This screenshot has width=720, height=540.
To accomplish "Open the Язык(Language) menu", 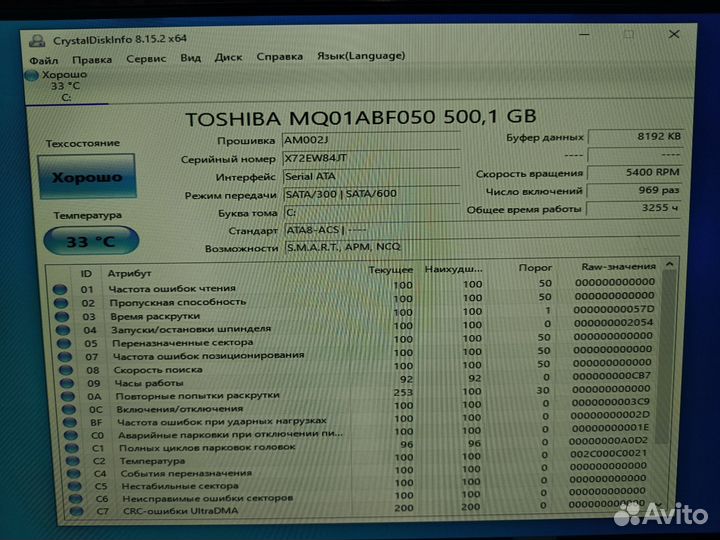I will tap(361, 56).
